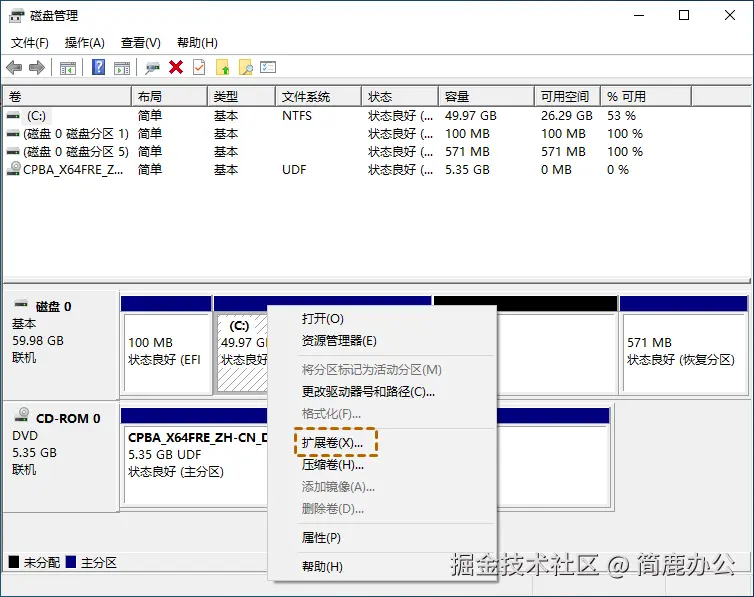This screenshot has width=754, height=597.
Task: Open the blue question-mark Help icon
Action: pyautogui.click(x=98, y=67)
